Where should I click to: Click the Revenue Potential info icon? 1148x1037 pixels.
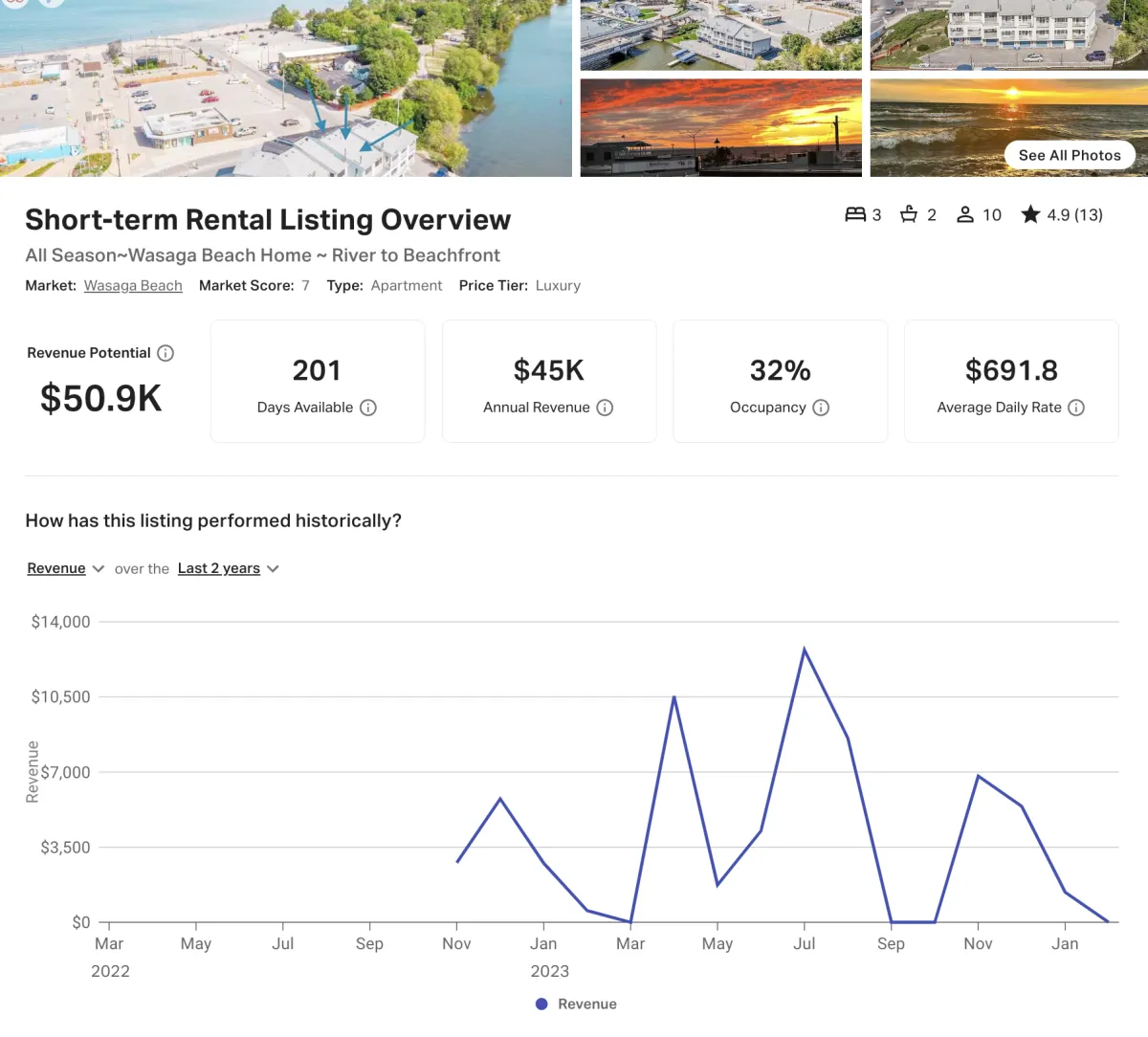coord(166,353)
